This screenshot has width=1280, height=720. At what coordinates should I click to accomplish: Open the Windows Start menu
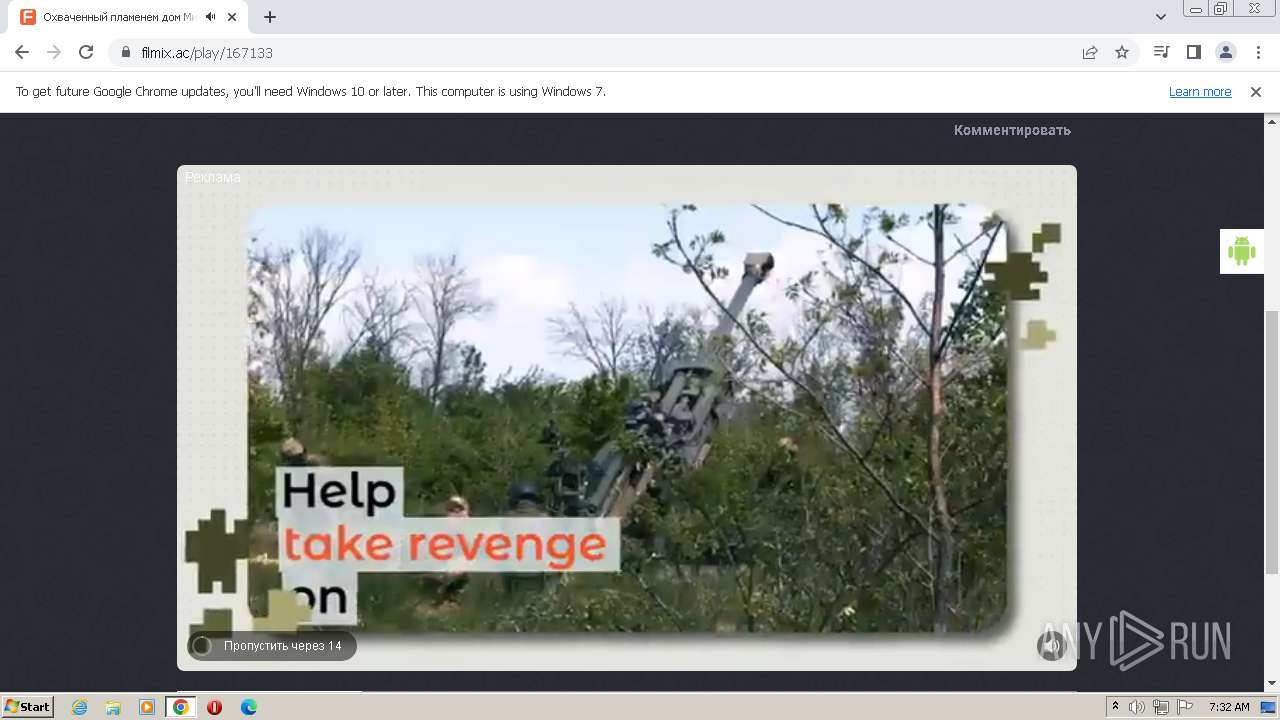pyautogui.click(x=27, y=707)
